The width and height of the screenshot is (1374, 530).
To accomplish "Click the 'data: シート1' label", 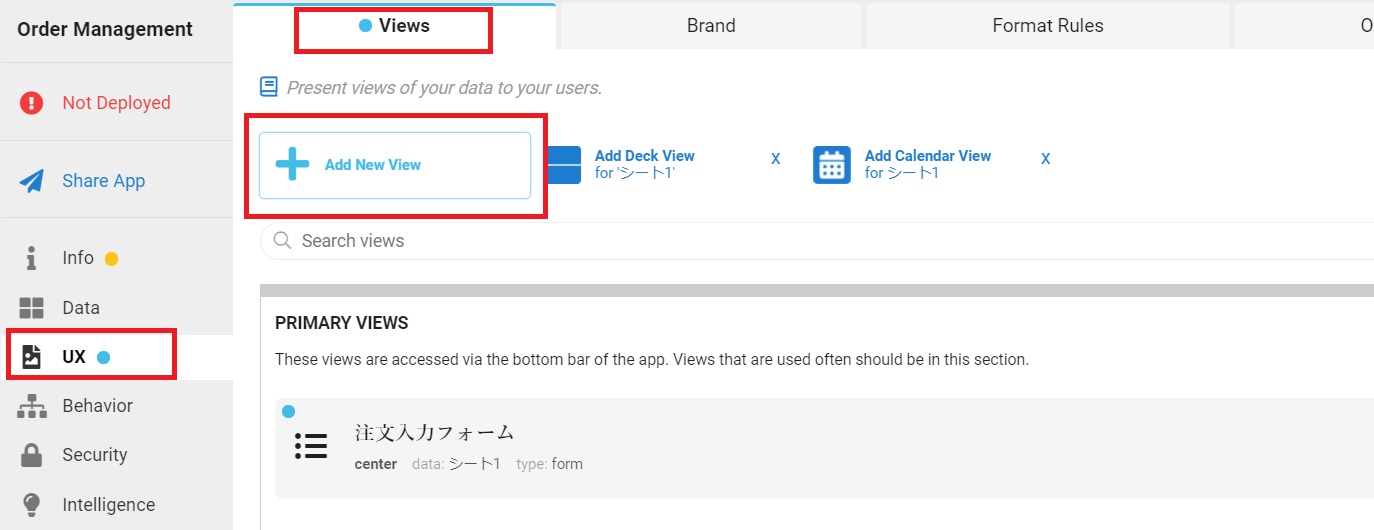I will [x=456, y=464].
